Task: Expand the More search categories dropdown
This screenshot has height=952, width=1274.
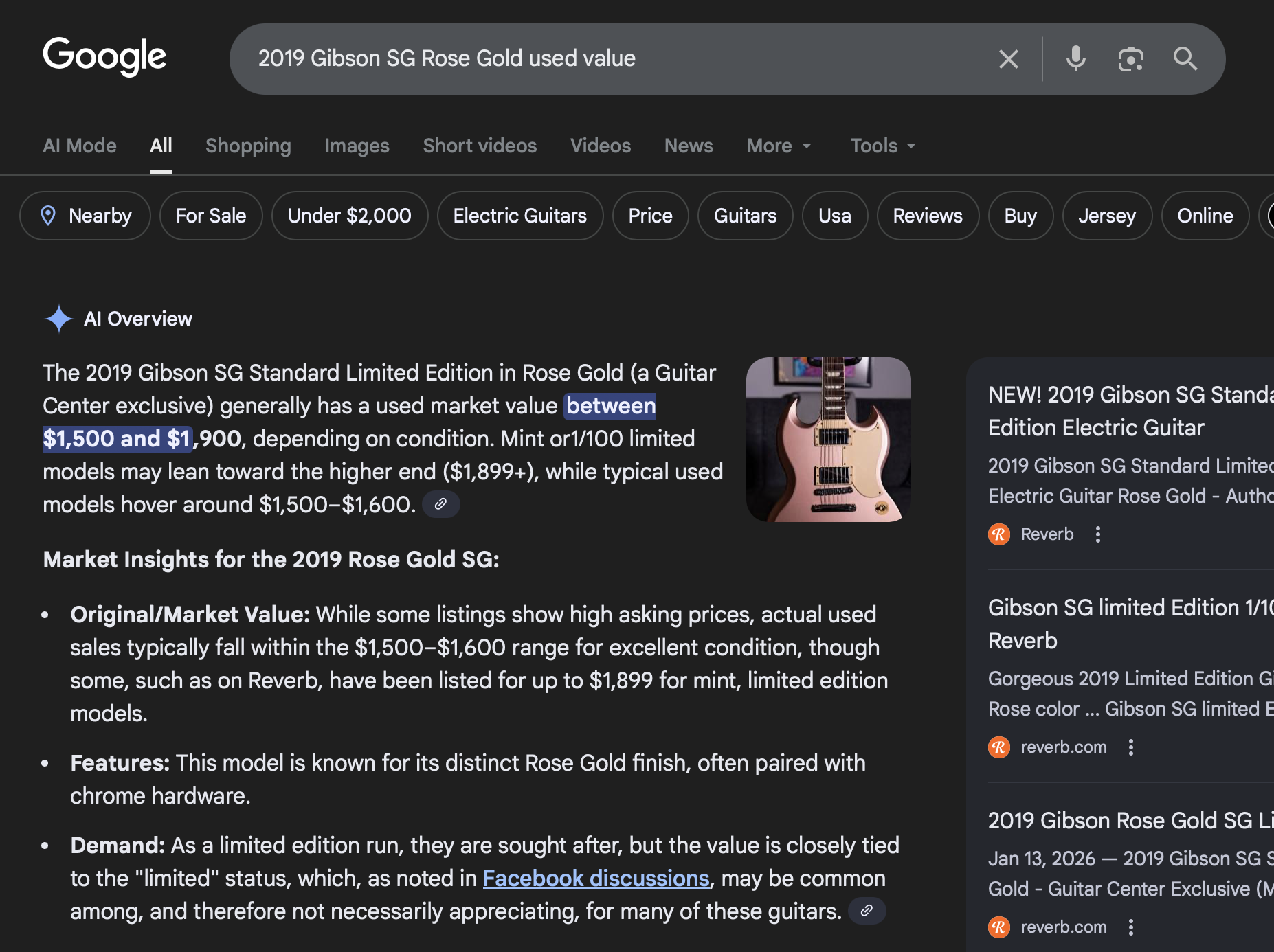Action: click(x=778, y=146)
